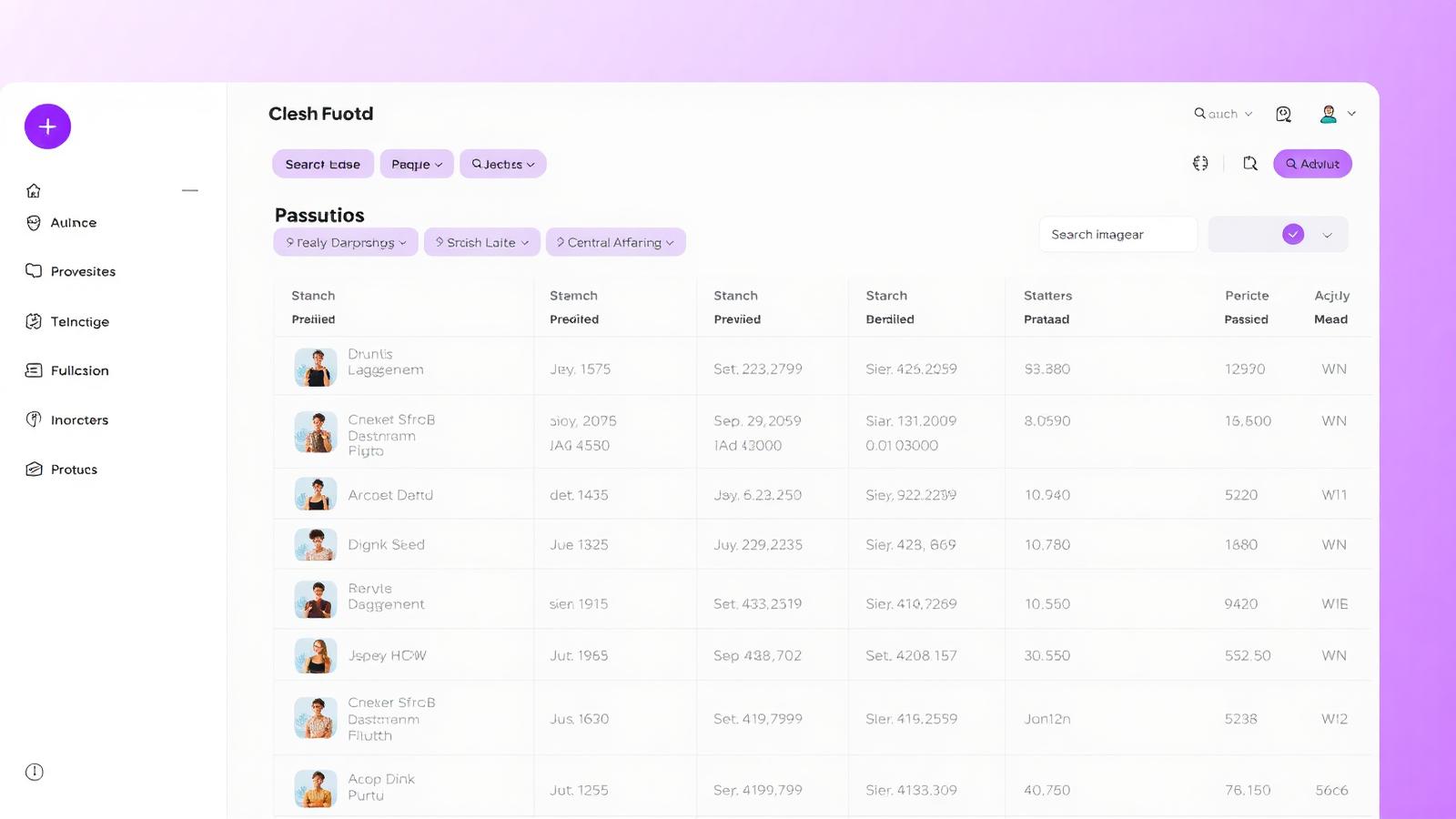Click the Advlut button
This screenshot has width=1456, height=819.
click(x=1312, y=164)
